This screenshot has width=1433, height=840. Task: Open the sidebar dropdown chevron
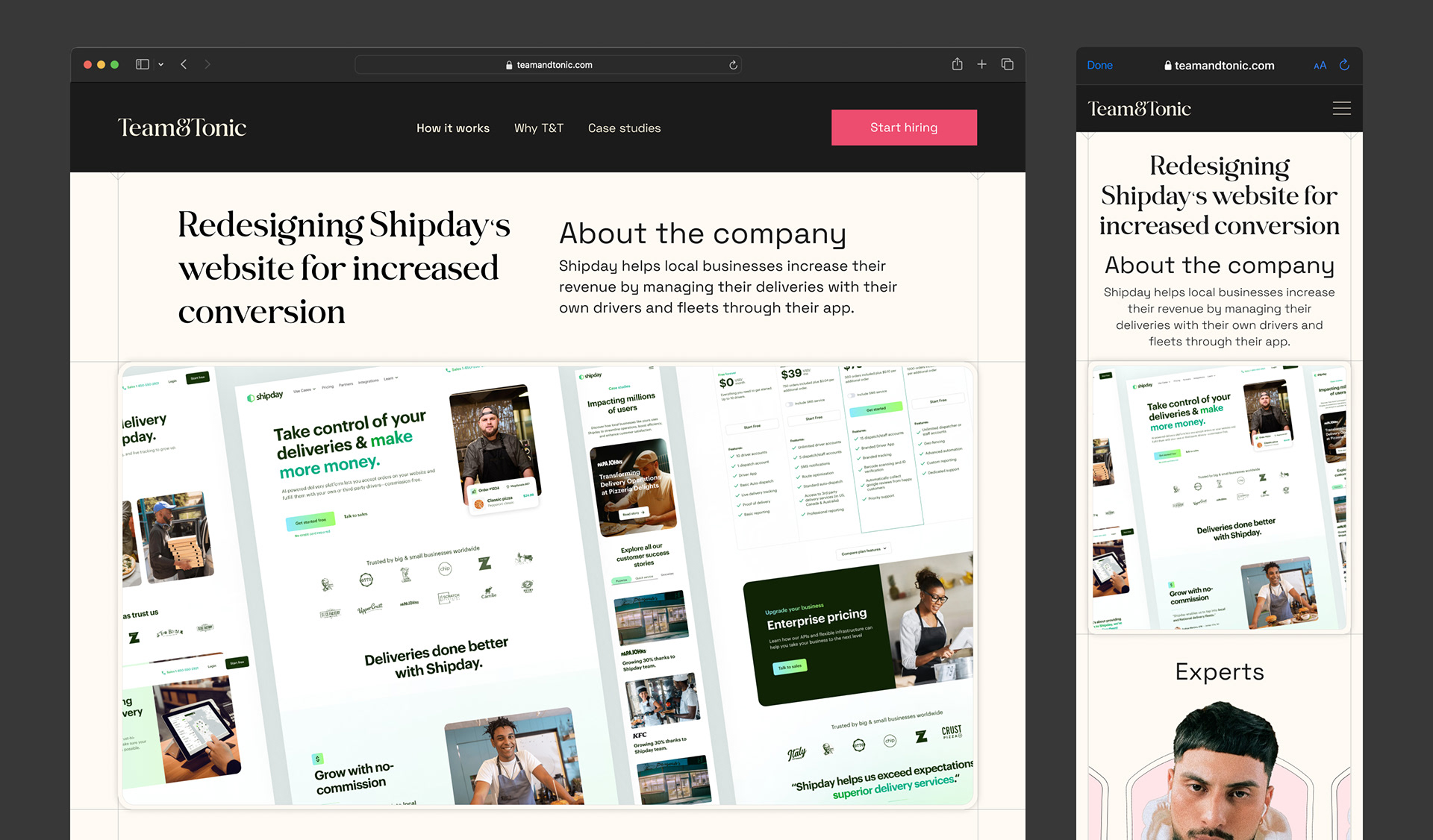160,65
